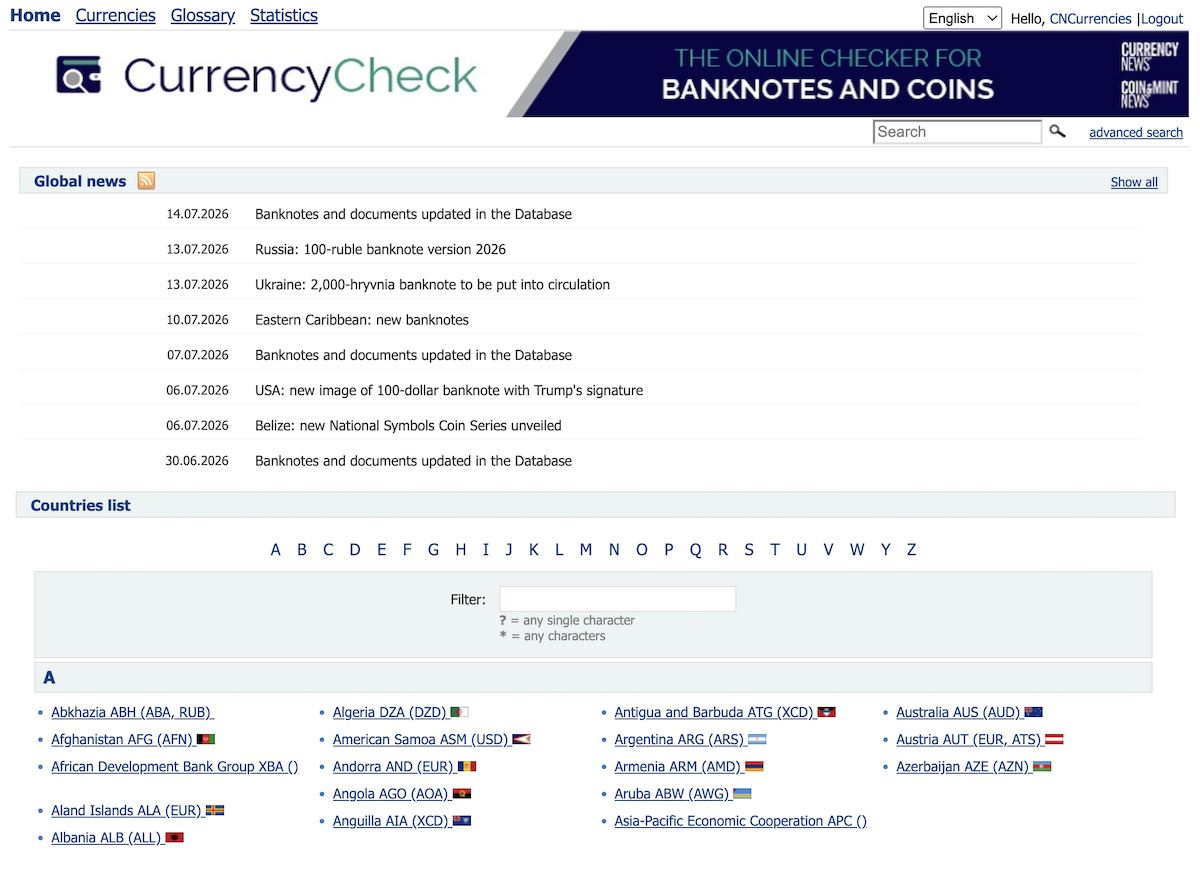Viewport: 1200px width, 879px height.
Task: Click the Albania flag icon
Action: click(174, 838)
